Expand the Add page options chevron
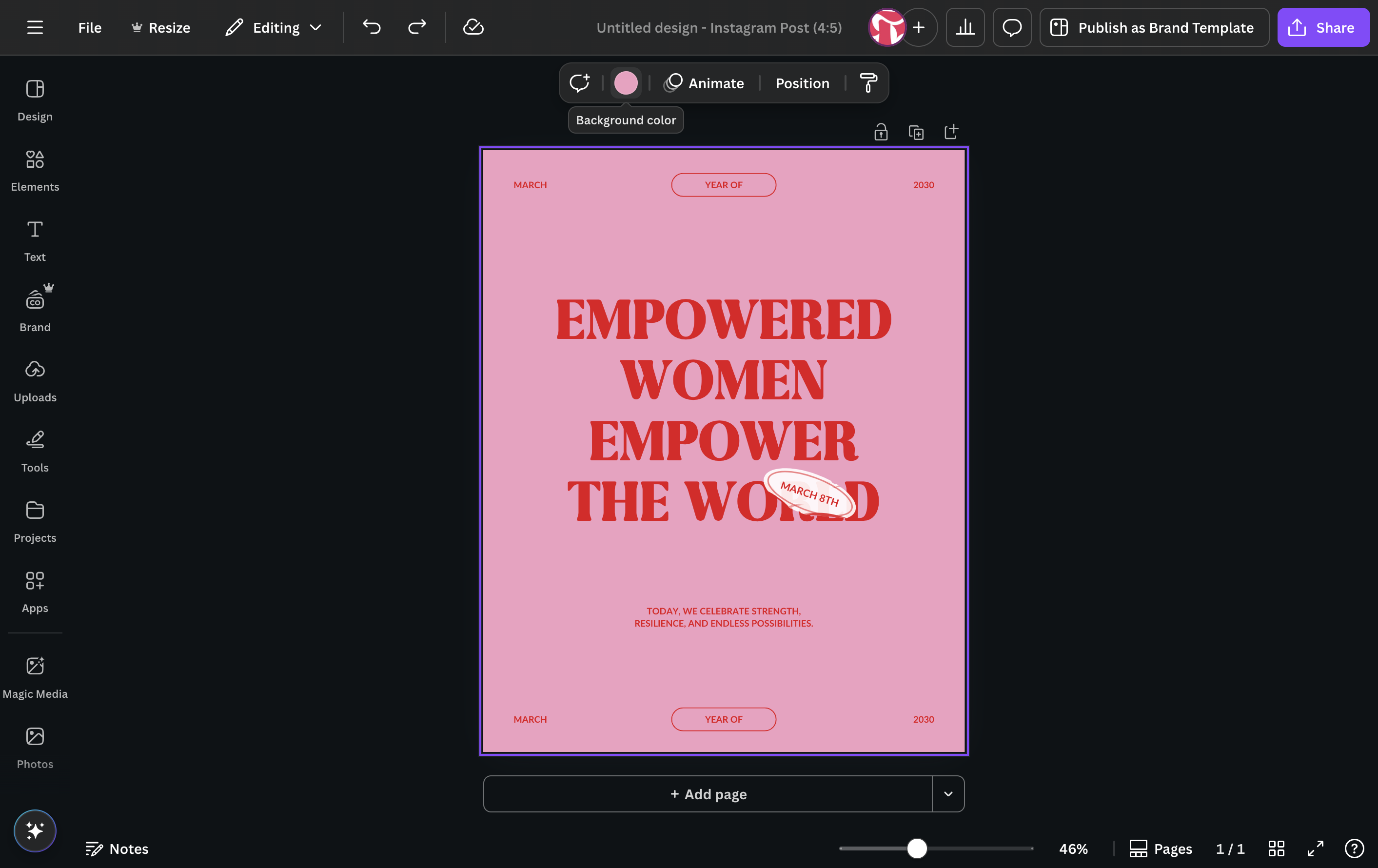Screen dimensions: 1378x868 point(948,793)
